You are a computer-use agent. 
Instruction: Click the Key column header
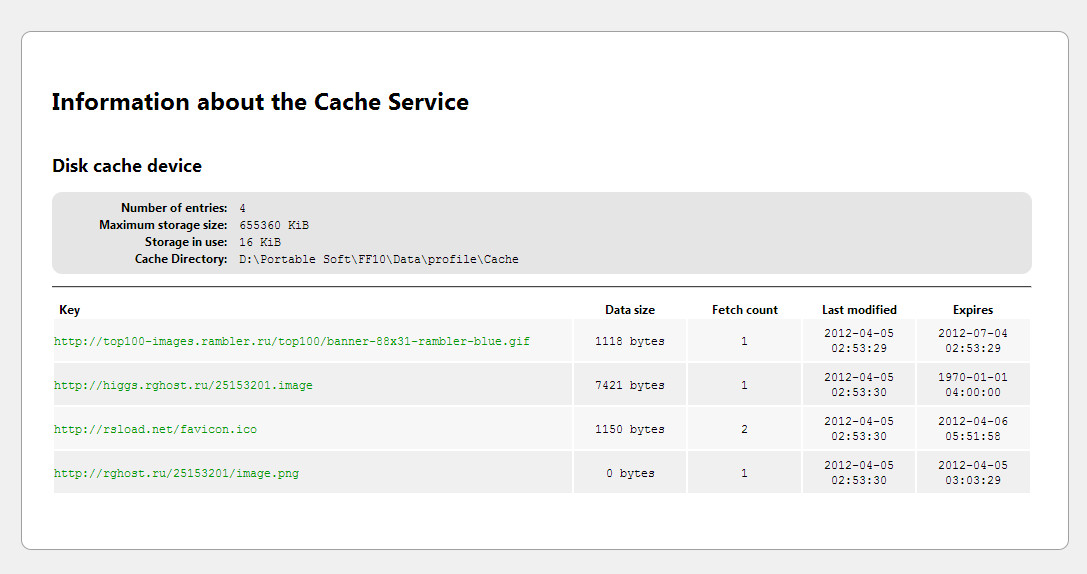point(69,310)
